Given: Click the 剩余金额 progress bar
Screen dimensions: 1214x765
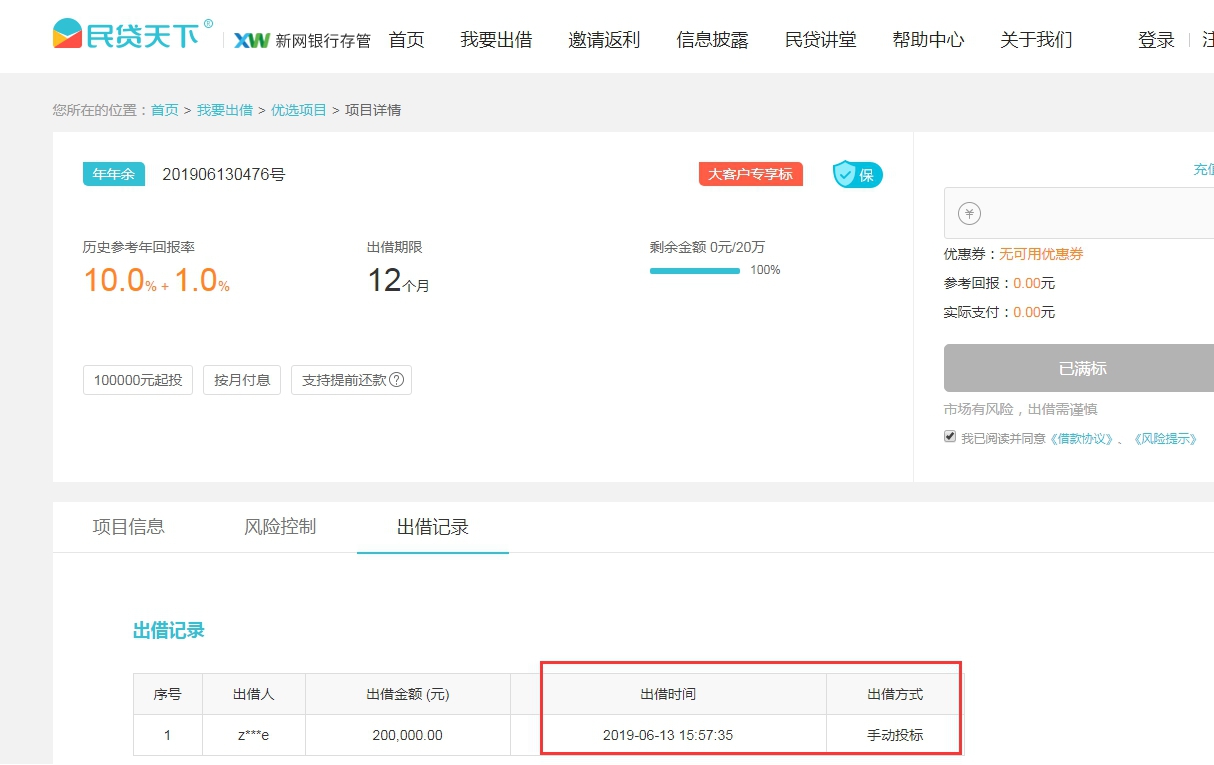Looking at the screenshot, I should point(695,270).
